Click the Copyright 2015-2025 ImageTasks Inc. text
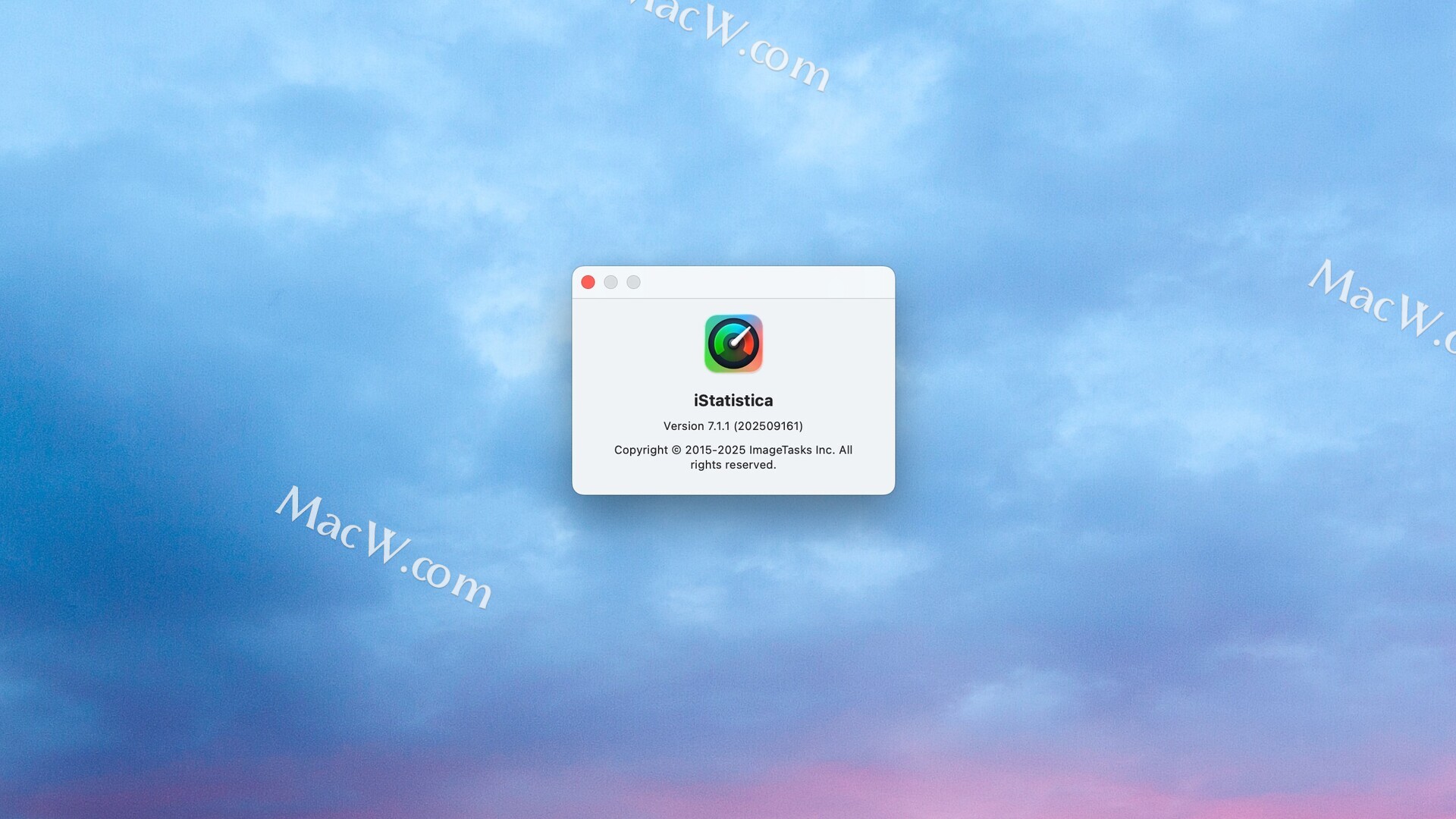This screenshot has width=1456, height=819. point(733,457)
